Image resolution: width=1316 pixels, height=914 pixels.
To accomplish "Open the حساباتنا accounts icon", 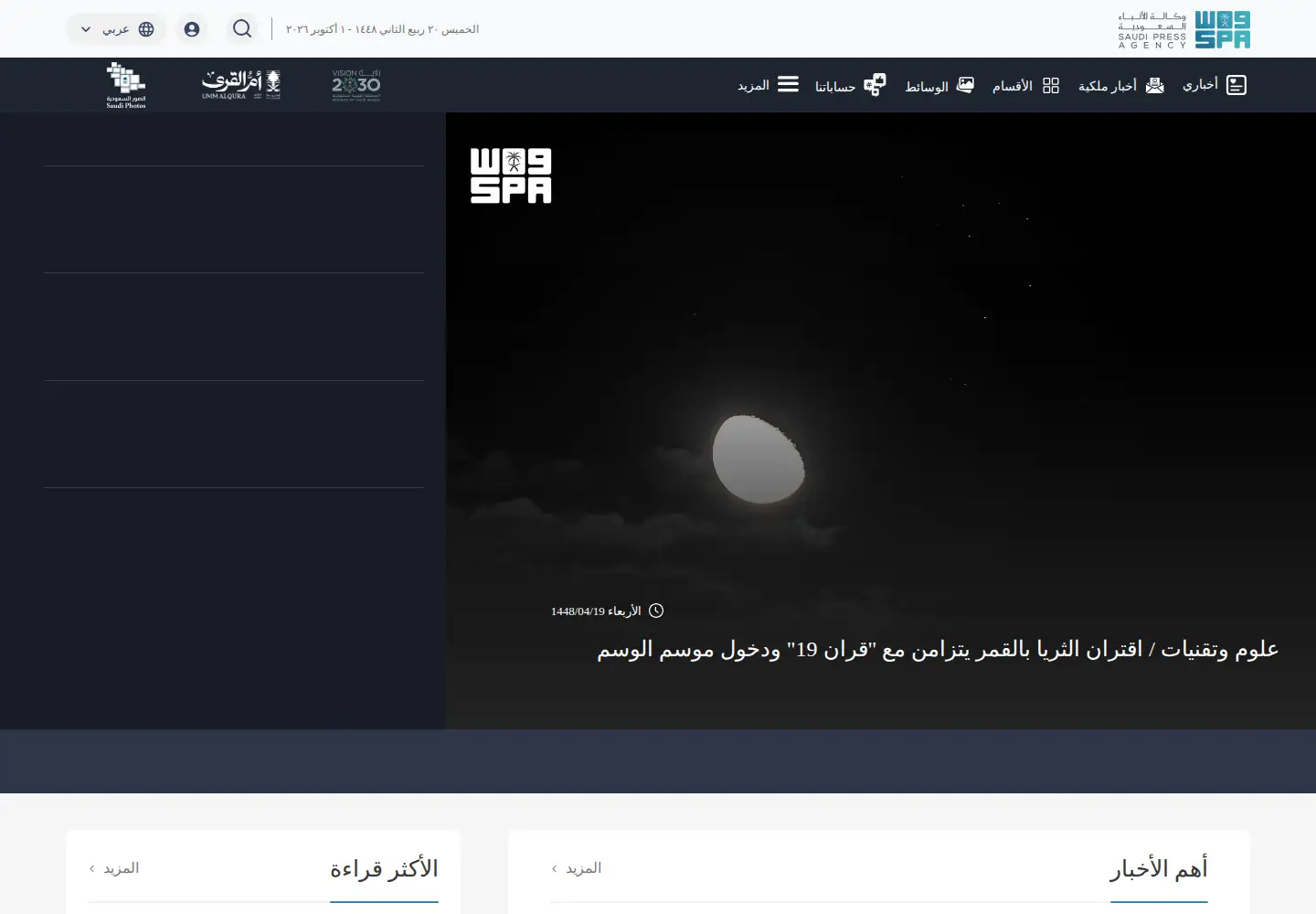I will coord(875,85).
